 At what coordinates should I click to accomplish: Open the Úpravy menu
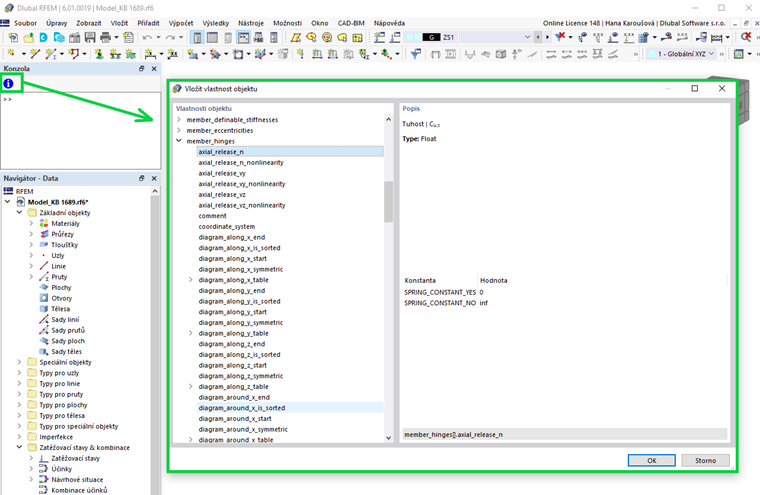57,23
